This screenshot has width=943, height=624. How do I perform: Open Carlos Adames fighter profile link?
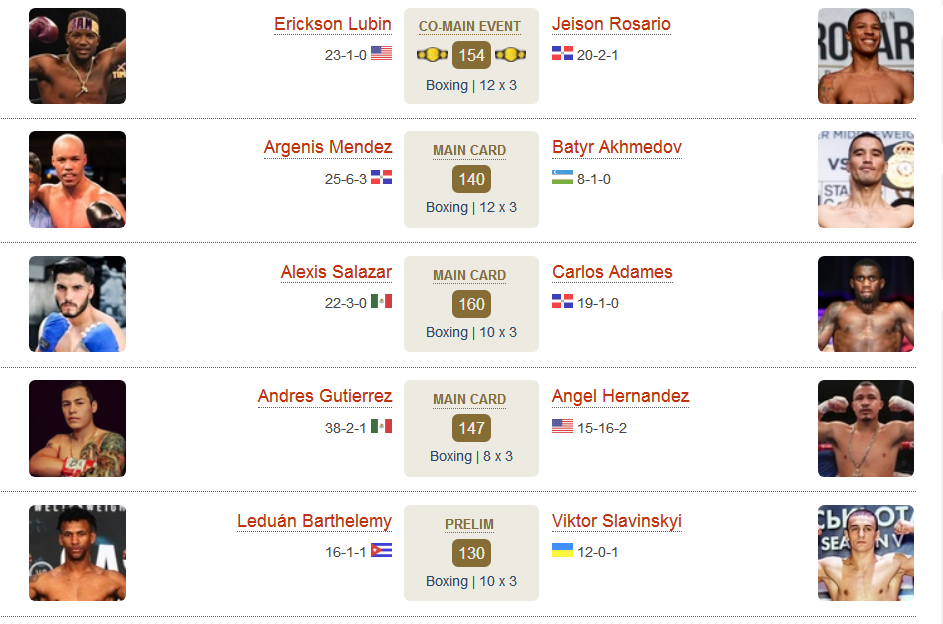coord(612,272)
